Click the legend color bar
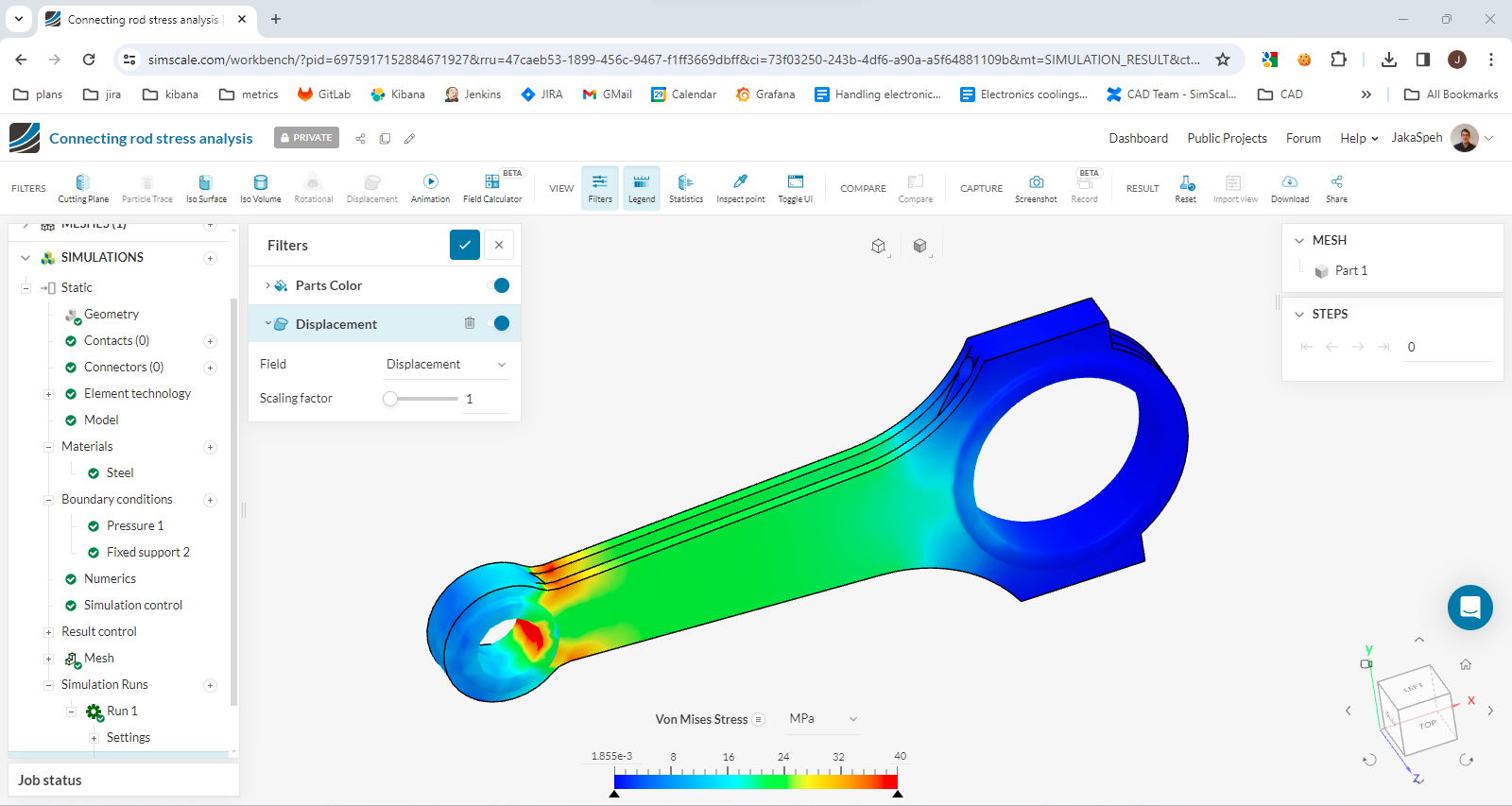Screen dimensions: 1512x806 coord(755,781)
